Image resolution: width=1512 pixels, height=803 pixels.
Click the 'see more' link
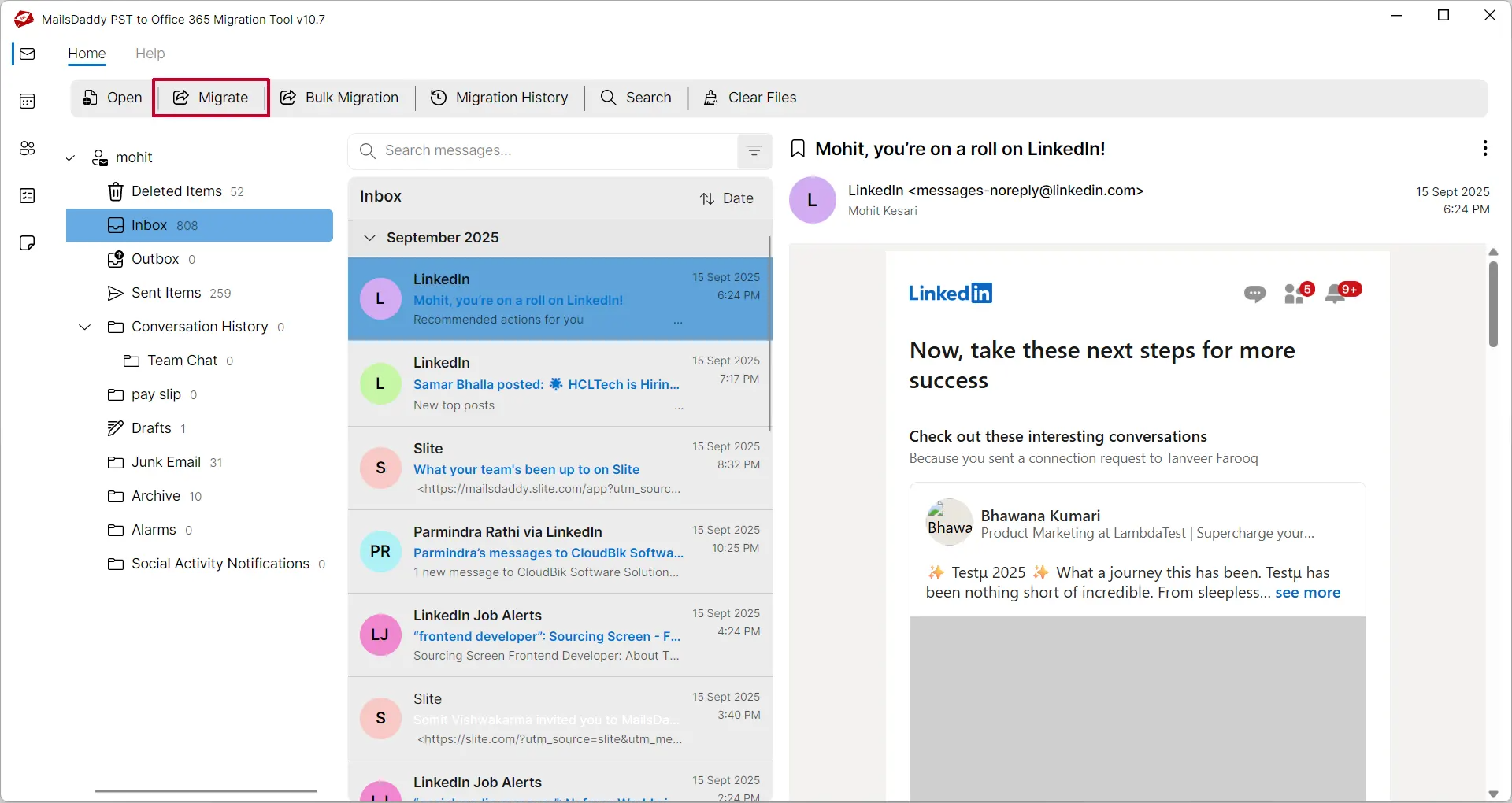pyautogui.click(x=1307, y=593)
